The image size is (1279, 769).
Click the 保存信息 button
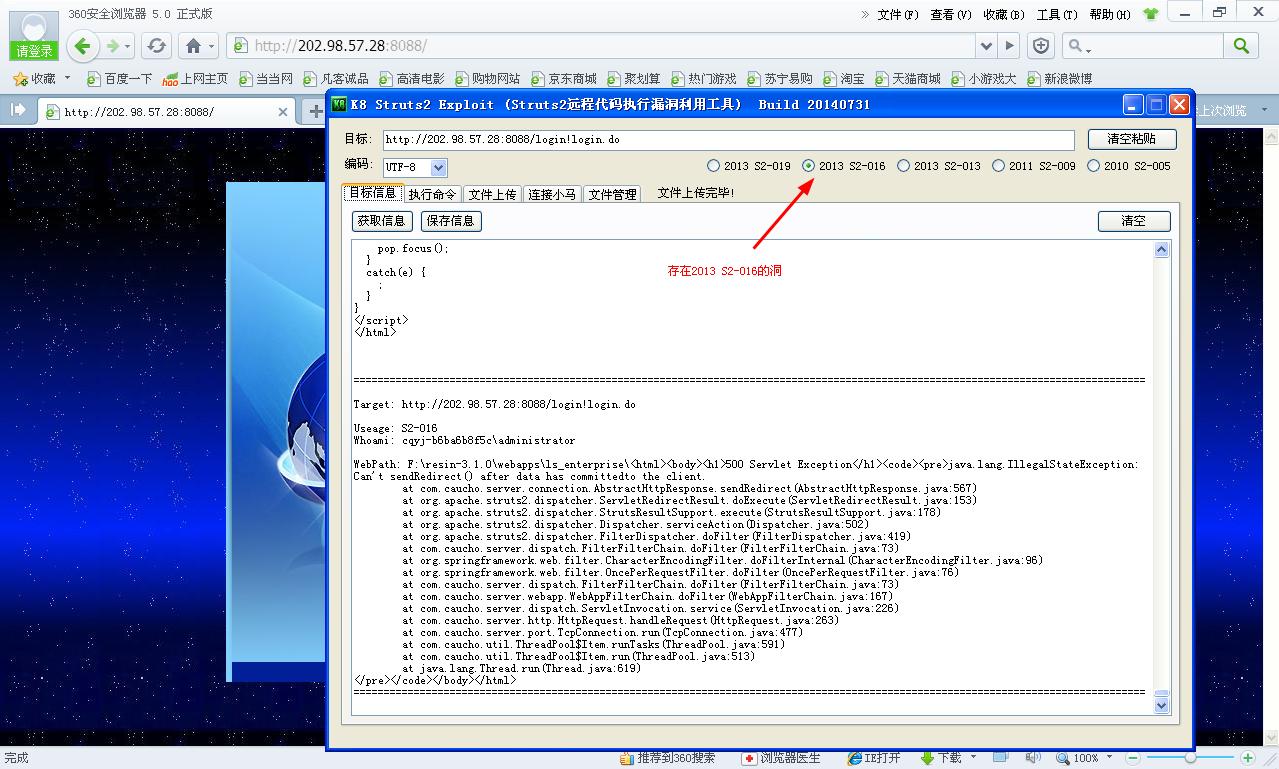pyautogui.click(x=451, y=221)
